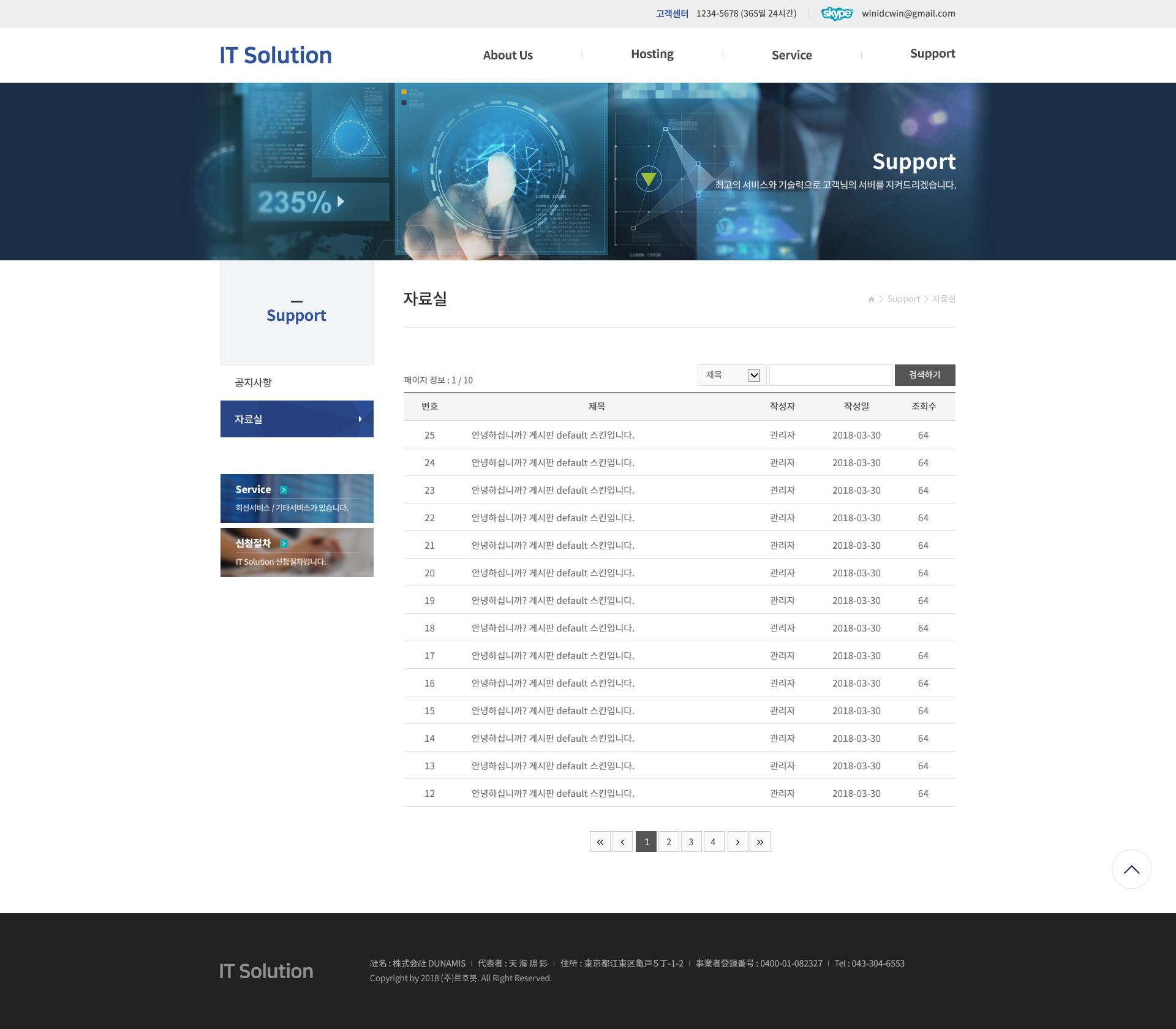Viewport: 1176px width, 1029px height.
Task: Click arrow icon on 신청절차 banner
Action: click(x=284, y=544)
